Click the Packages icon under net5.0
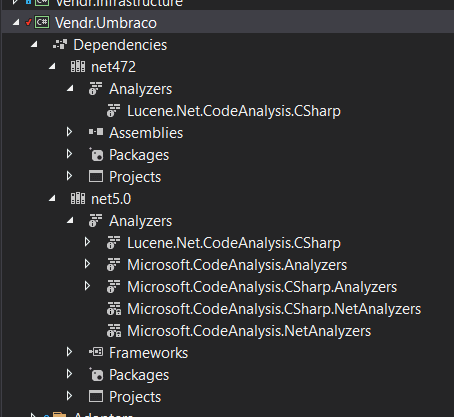 pyautogui.click(x=96, y=374)
